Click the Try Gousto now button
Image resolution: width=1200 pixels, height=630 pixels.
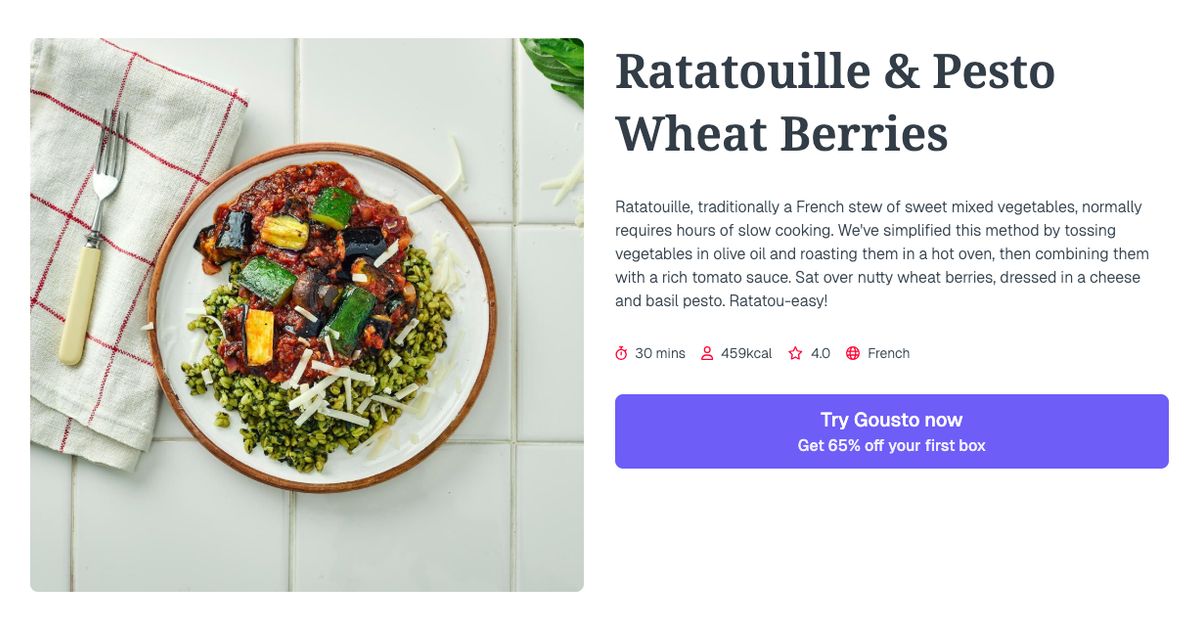tap(892, 419)
